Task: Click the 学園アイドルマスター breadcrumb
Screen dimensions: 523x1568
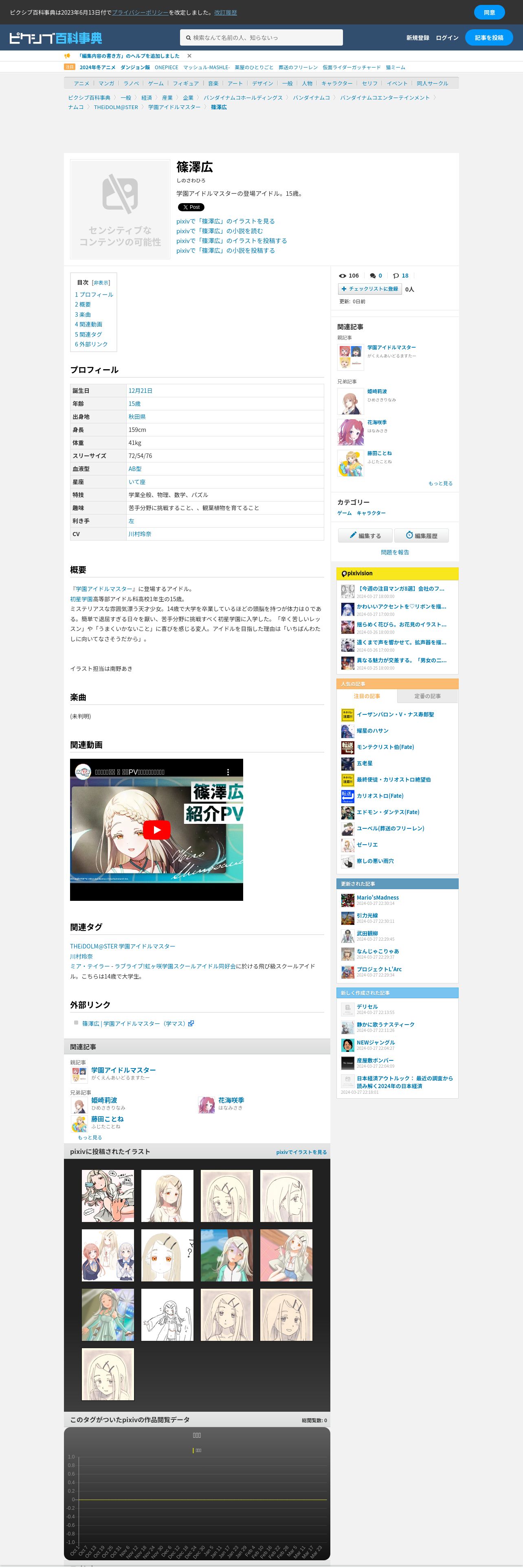Action: tap(174, 107)
